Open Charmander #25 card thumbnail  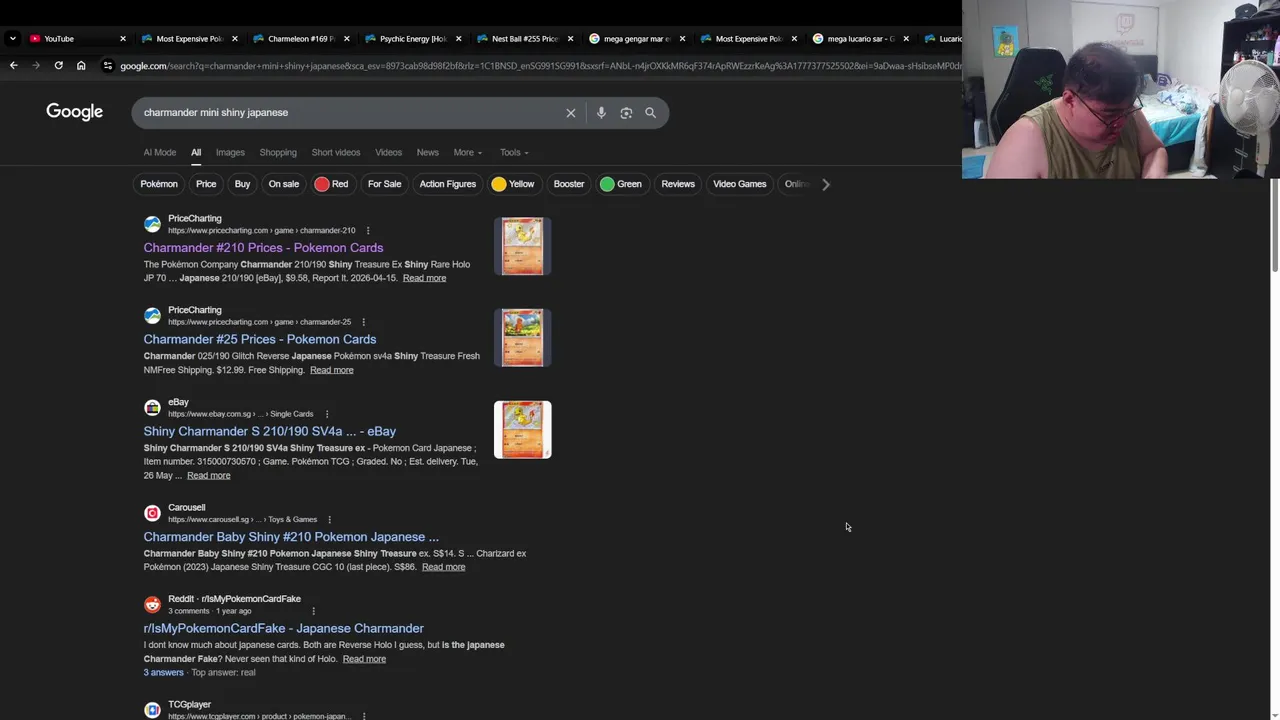(x=522, y=338)
